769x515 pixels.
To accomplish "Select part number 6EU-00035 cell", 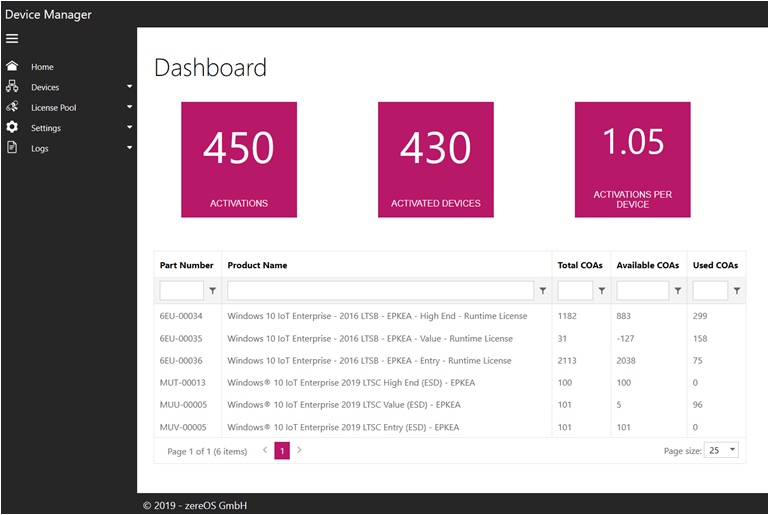I will pyautogui.click(x=181, y=338).
